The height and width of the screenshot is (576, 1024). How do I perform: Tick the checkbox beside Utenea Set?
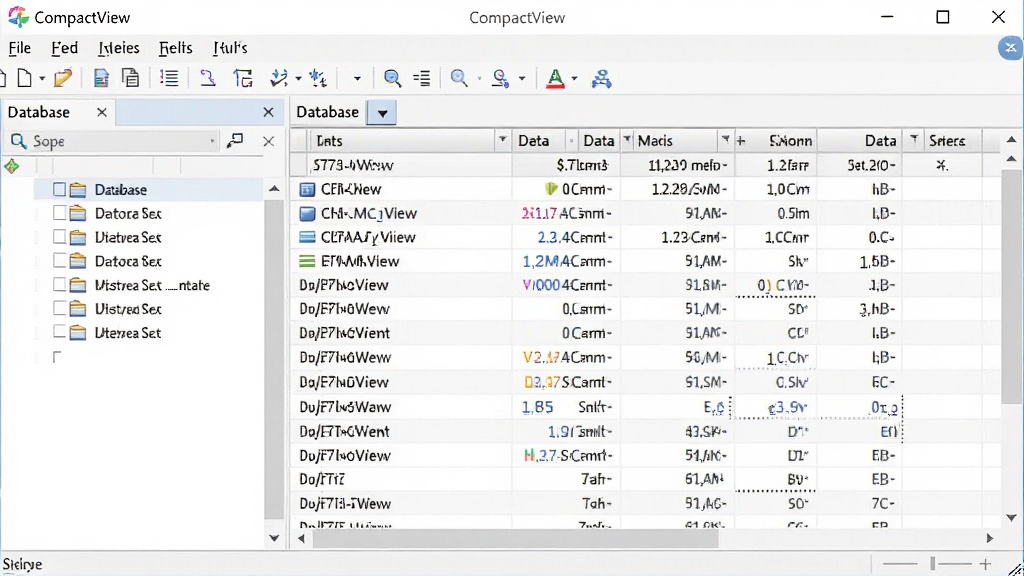(x=59, y=332)
